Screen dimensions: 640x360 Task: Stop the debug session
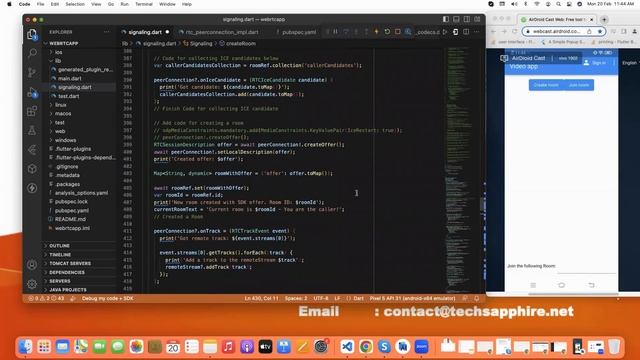pyautogui.click(x=398, y=32)
